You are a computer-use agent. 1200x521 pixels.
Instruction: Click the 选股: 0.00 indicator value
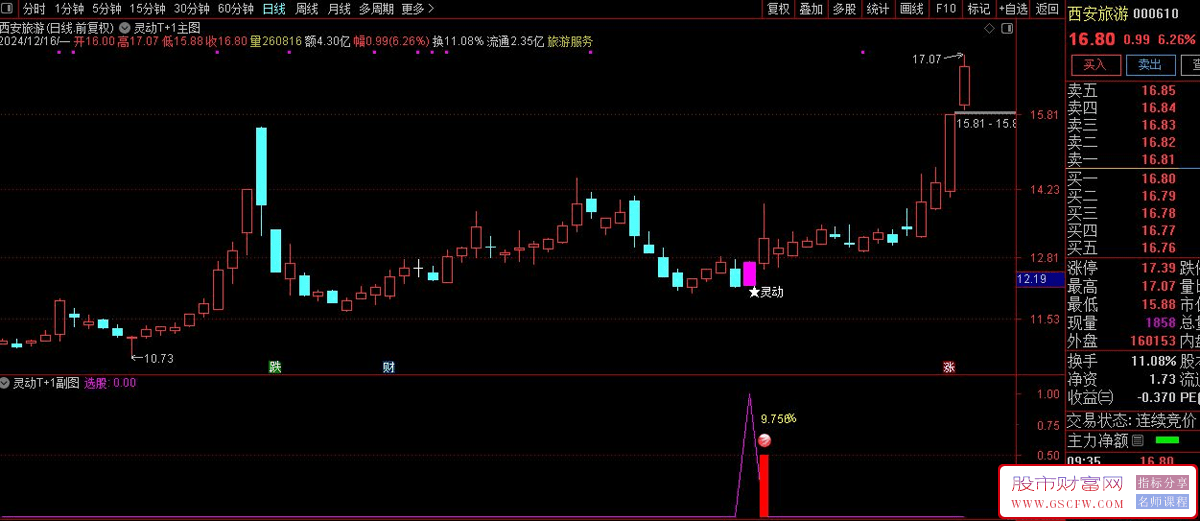pyautogui.click(x=110, y=383)
